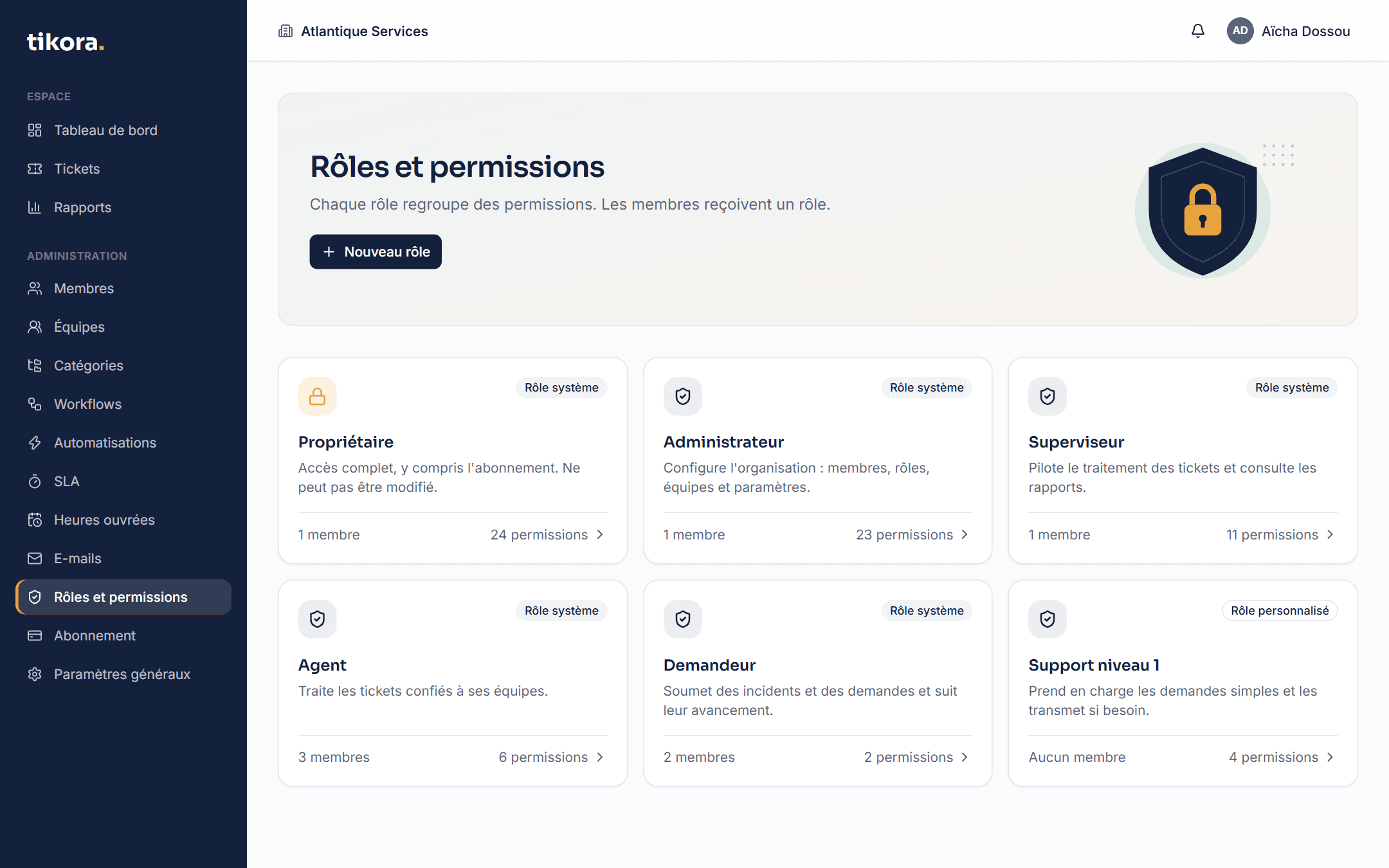The image size is (1389, 868).
Task: Click the Catégories tree icon
Action: tap(35, 366)
